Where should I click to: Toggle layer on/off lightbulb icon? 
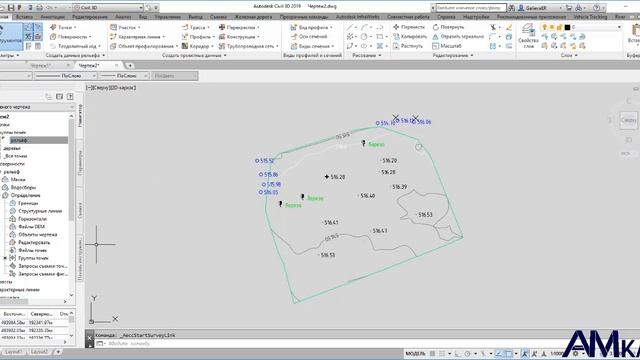[544, 27]
